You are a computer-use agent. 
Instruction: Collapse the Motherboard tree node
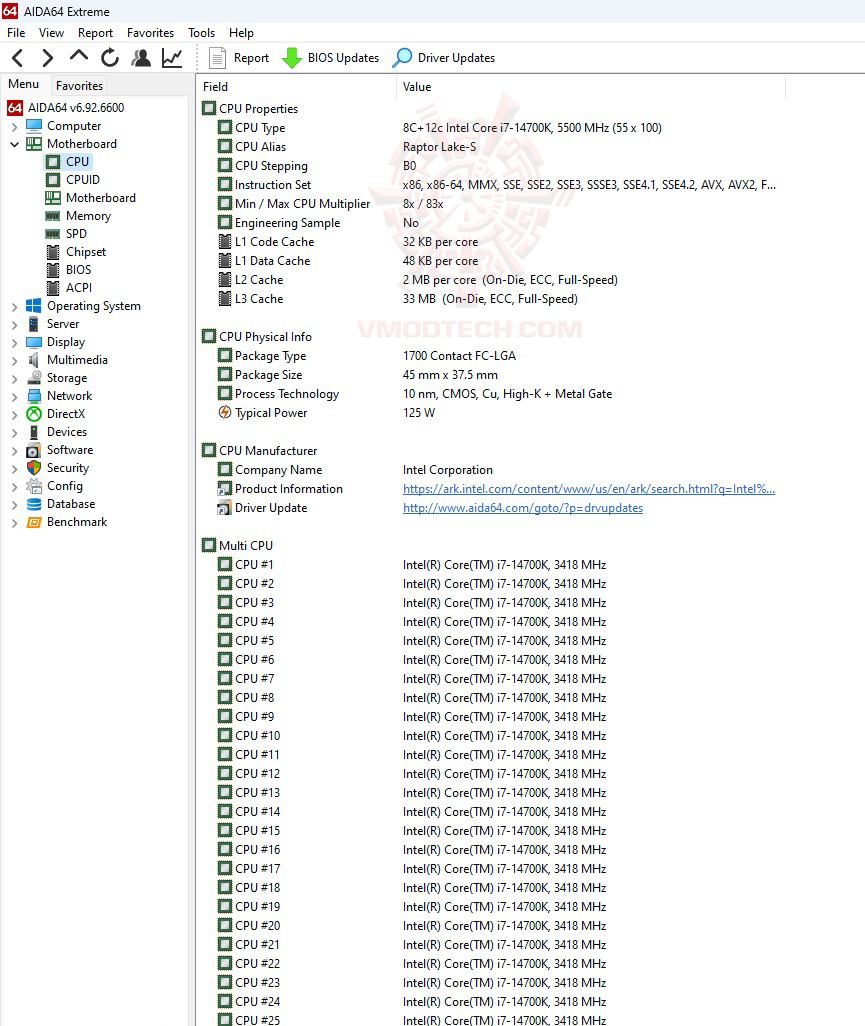tap(14, 144)
